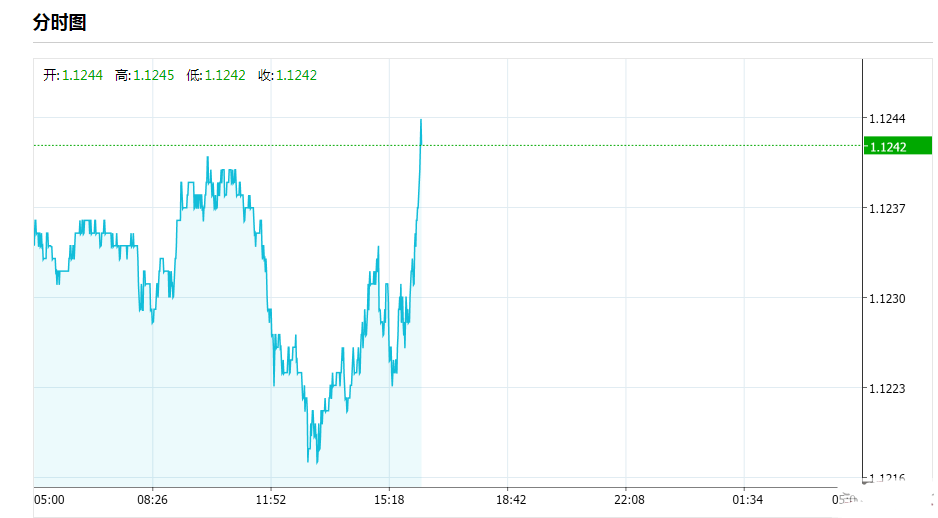Click the highest peak of the price line
This screenshot has height=518, width=938.
421,120
